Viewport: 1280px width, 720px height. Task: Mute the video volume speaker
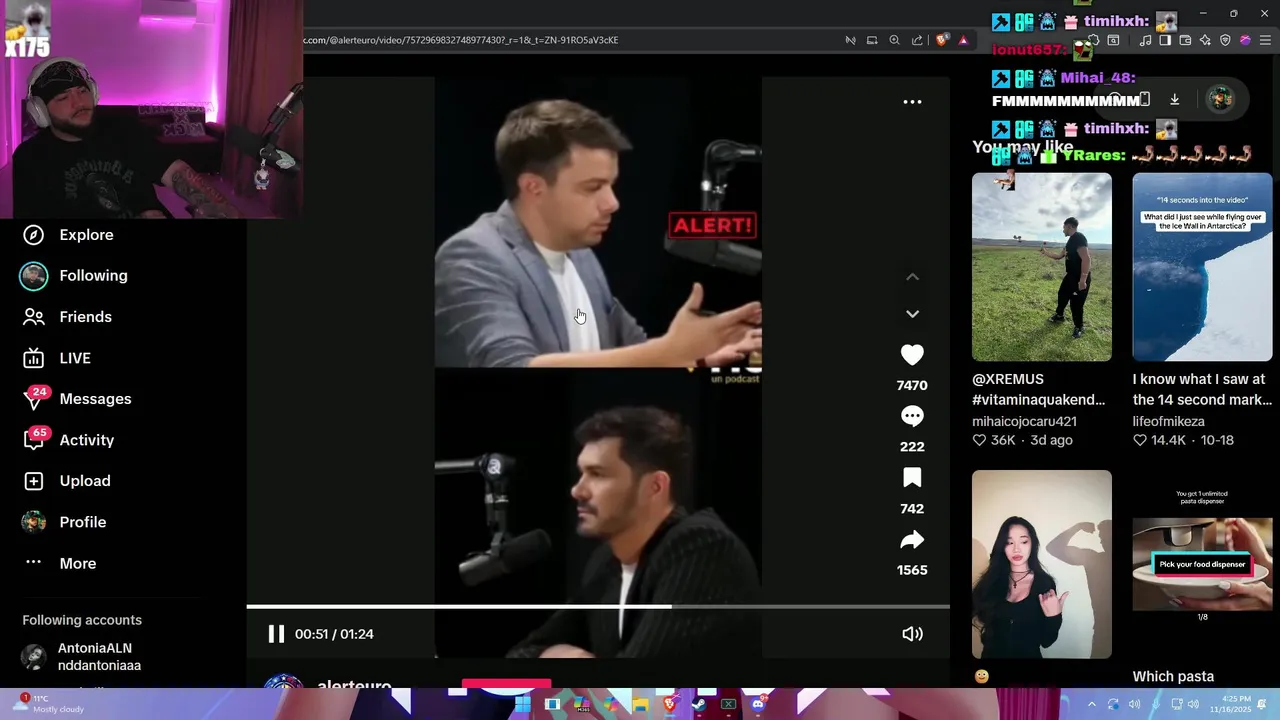coord(912,634)
